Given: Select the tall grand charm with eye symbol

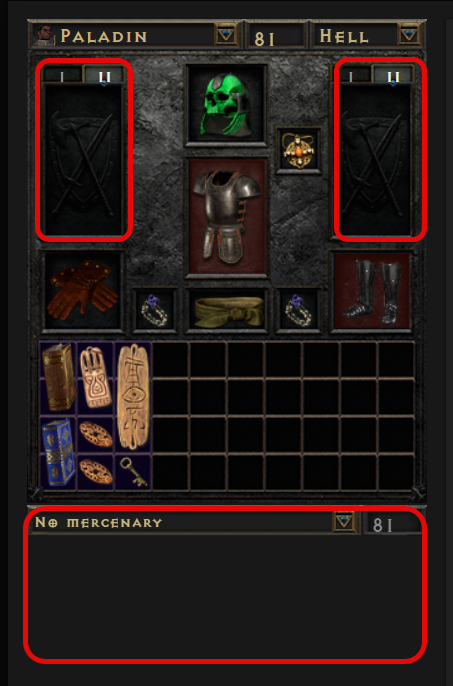Looking at the screenshot, I should coord(133,397).
